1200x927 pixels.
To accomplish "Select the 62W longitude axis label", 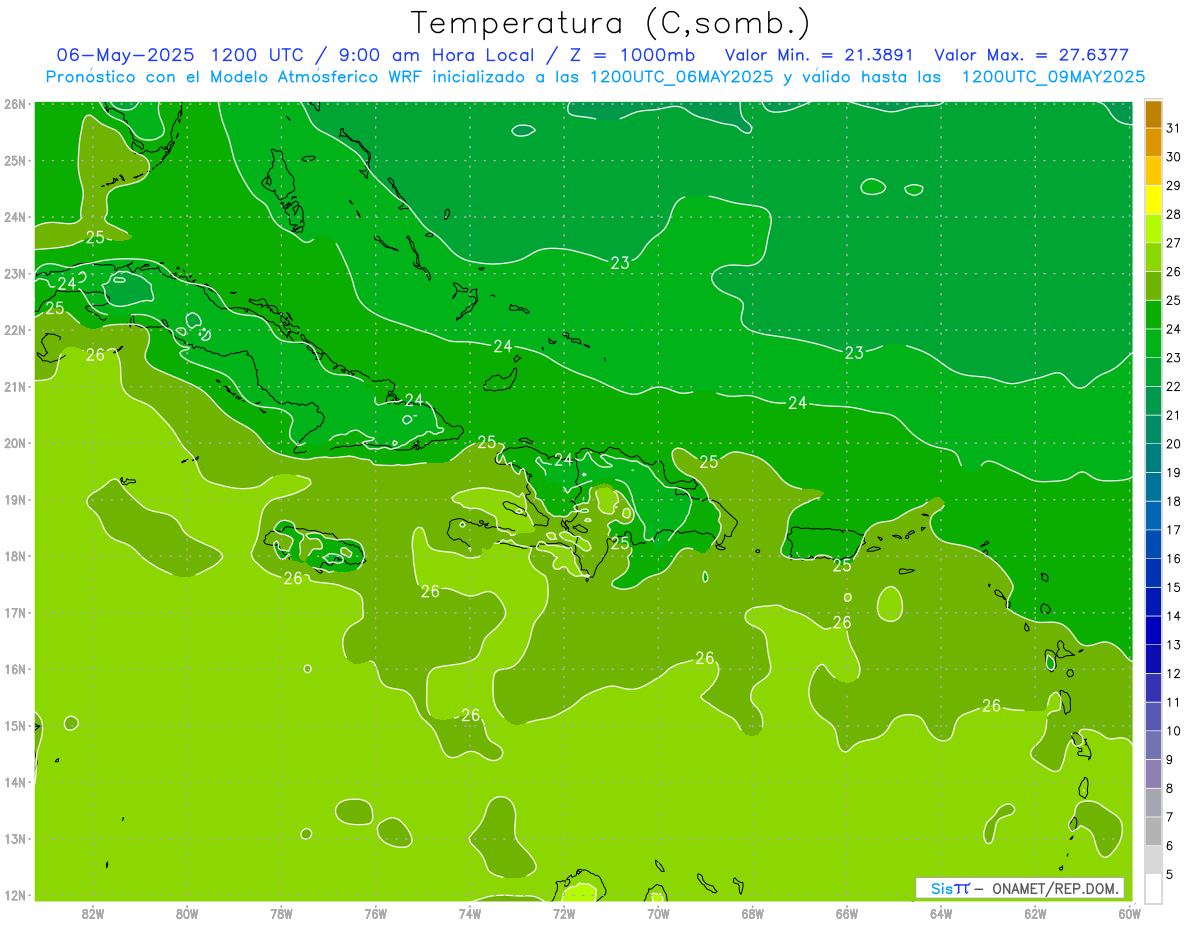I will click(1036, 913).
